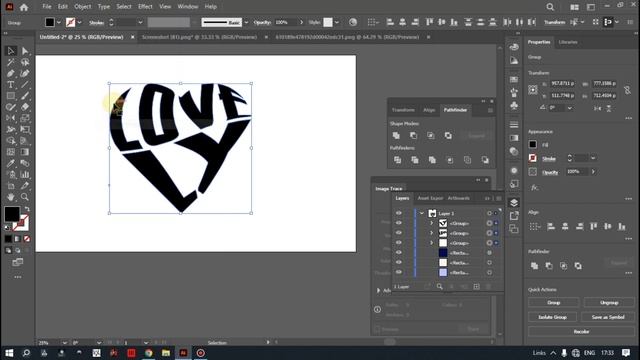Select the Selection tool arrow

pos(11,51)
